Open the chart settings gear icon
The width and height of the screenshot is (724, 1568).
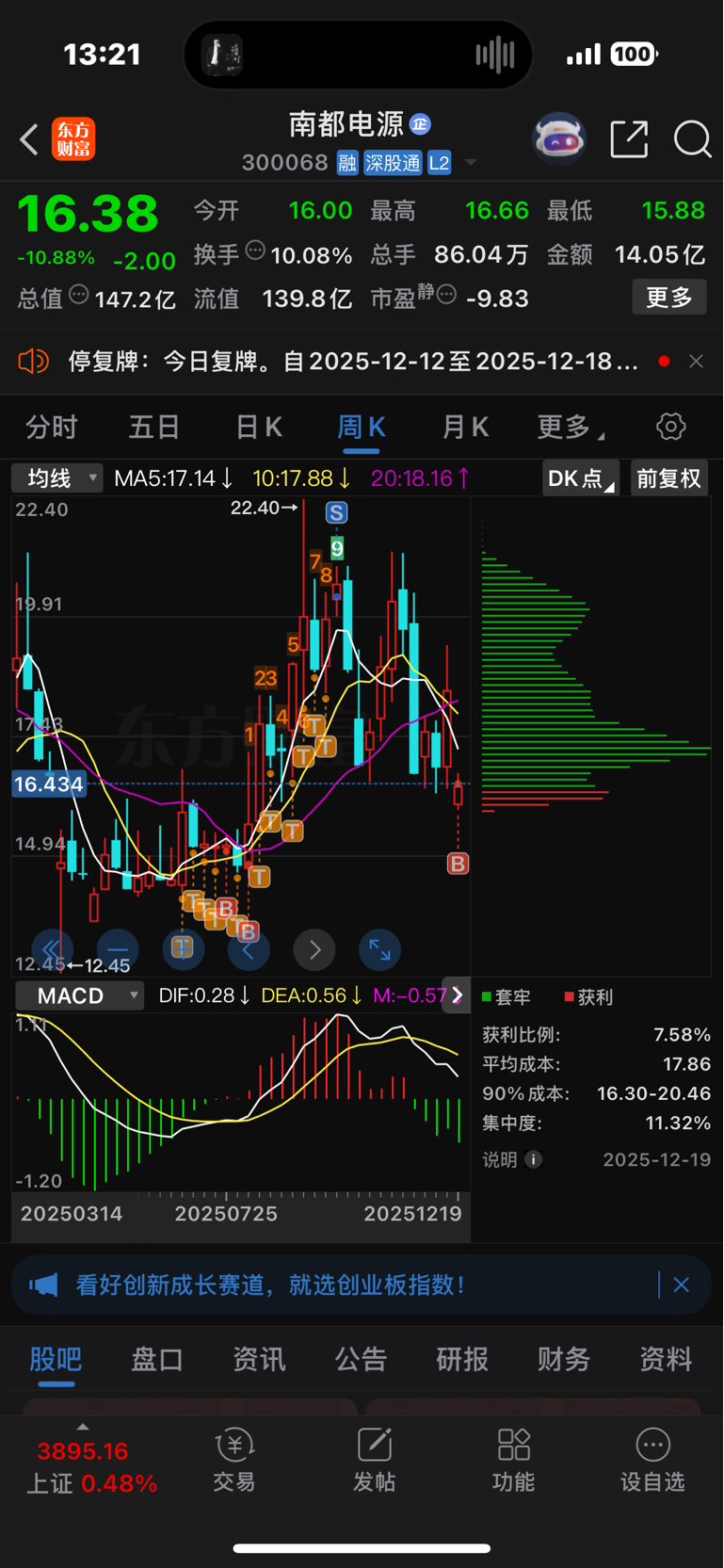pos(670,427)
